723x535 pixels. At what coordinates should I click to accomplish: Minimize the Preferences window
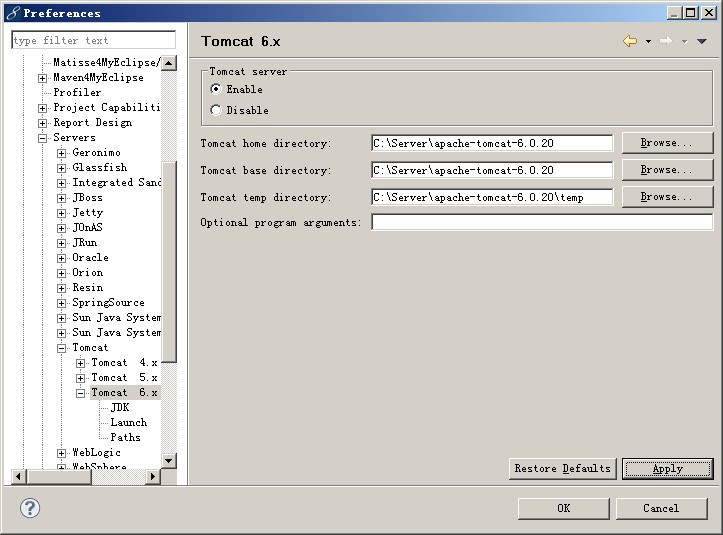[x=675, y=13]
